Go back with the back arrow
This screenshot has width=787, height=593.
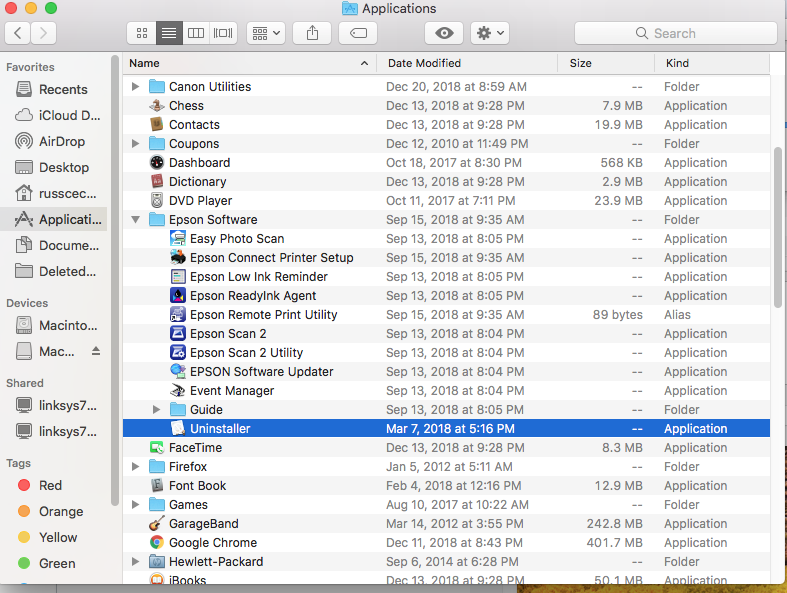(x=18, y=33)
